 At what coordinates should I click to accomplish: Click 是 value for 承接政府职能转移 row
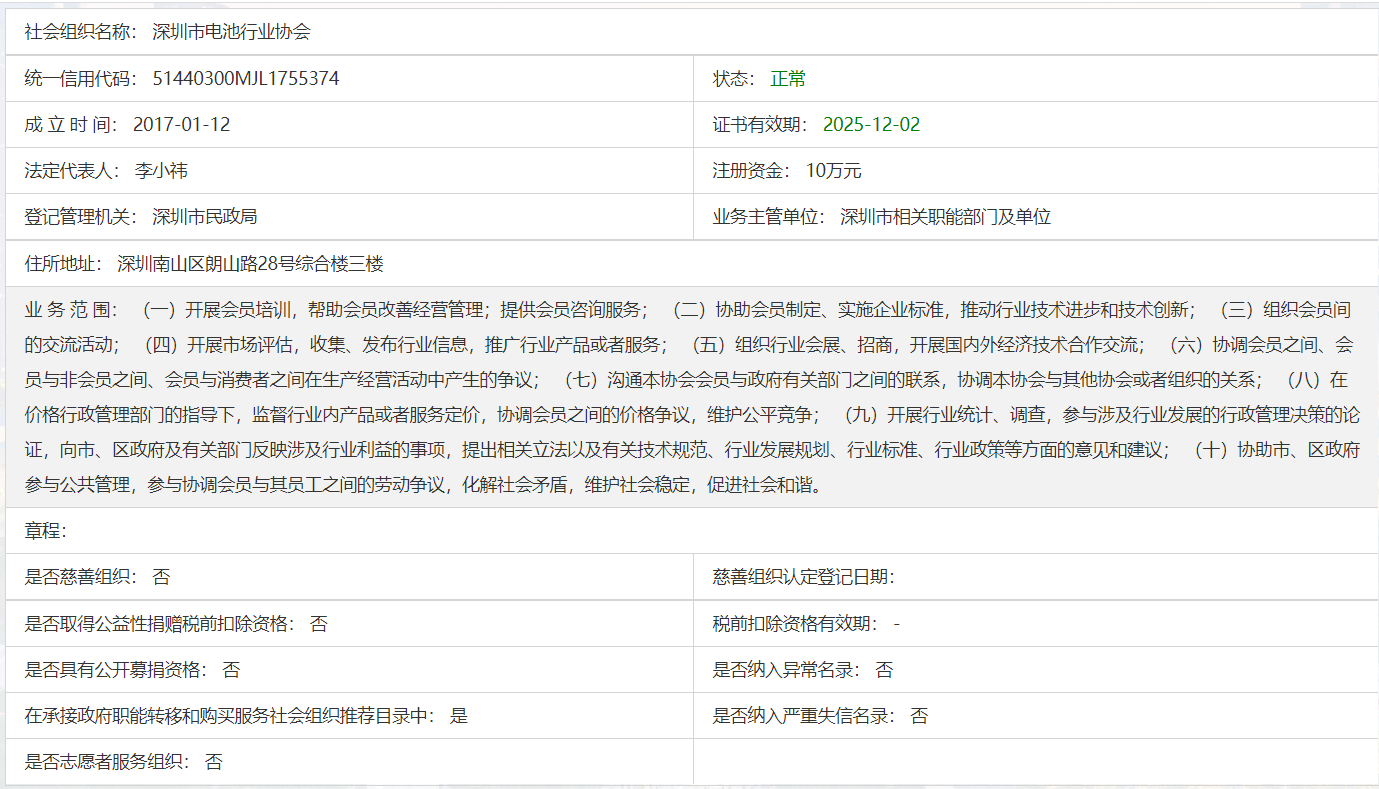click(x=459, y=716)
